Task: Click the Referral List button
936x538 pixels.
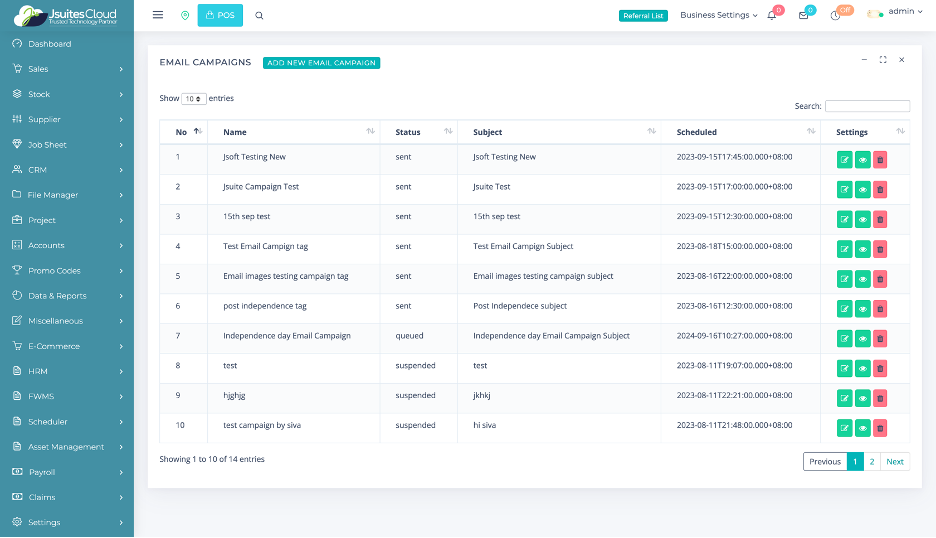Action: (x=643, y=16)
